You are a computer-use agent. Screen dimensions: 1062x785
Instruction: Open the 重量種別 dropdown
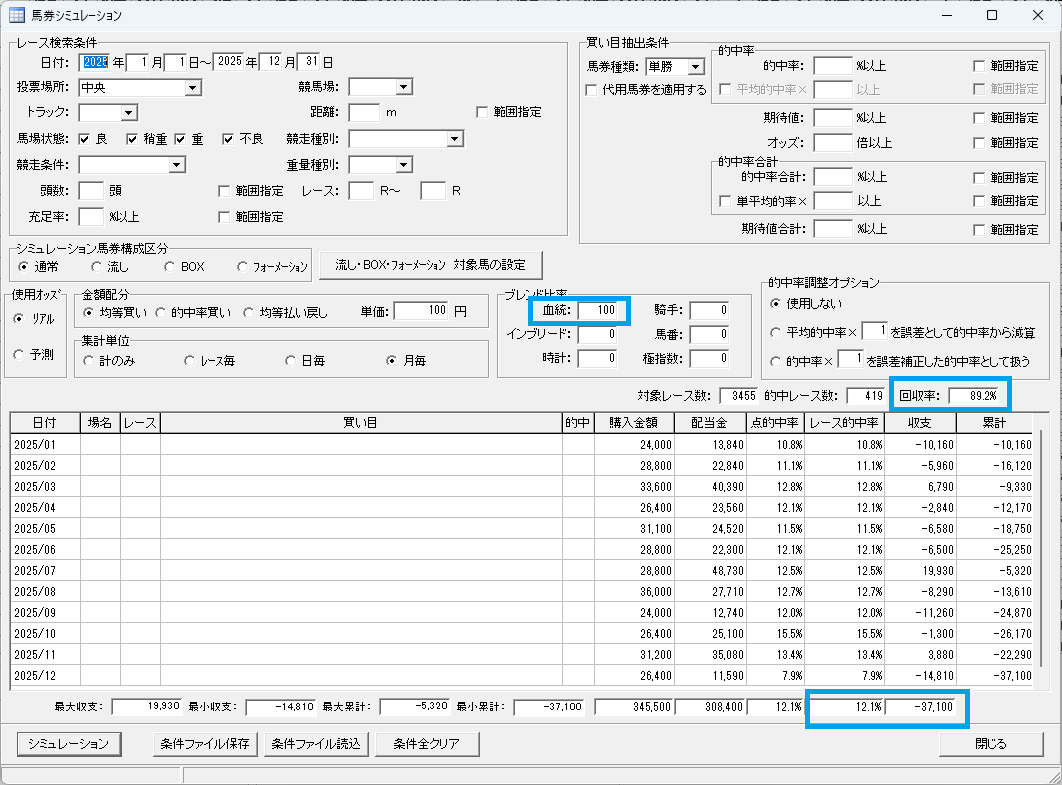point(404,165)
